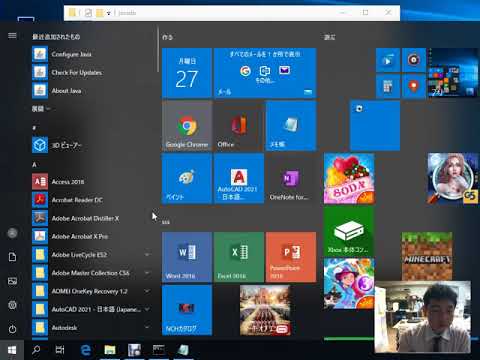Launch Google Chrome tile
The height and width of the screenshot is (360, 480).
pyautogui.click(x=187, y=126)
